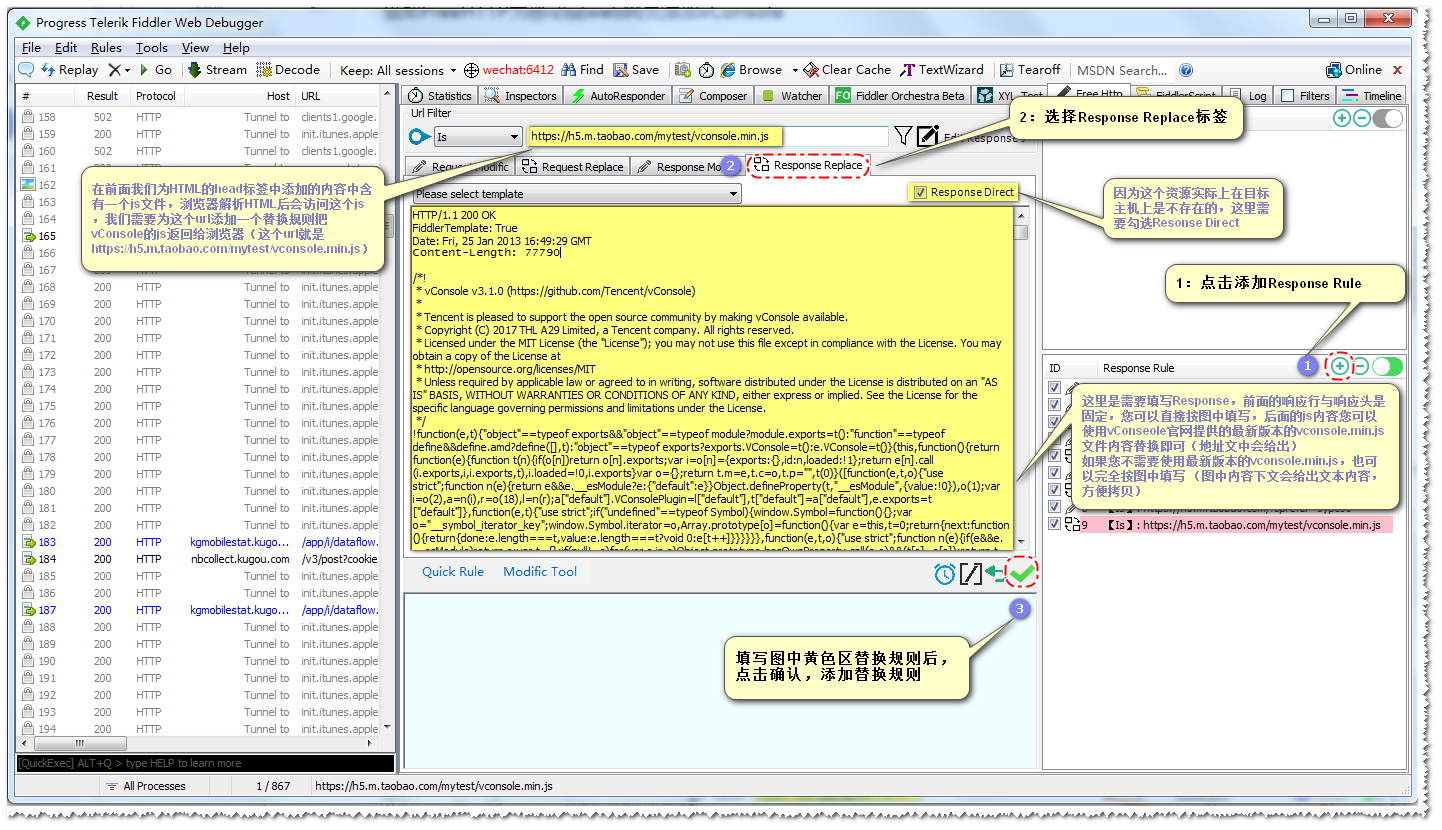Click the Browse Internet Explorer icon
The image size is (1442, 830).
pos(727,70)
